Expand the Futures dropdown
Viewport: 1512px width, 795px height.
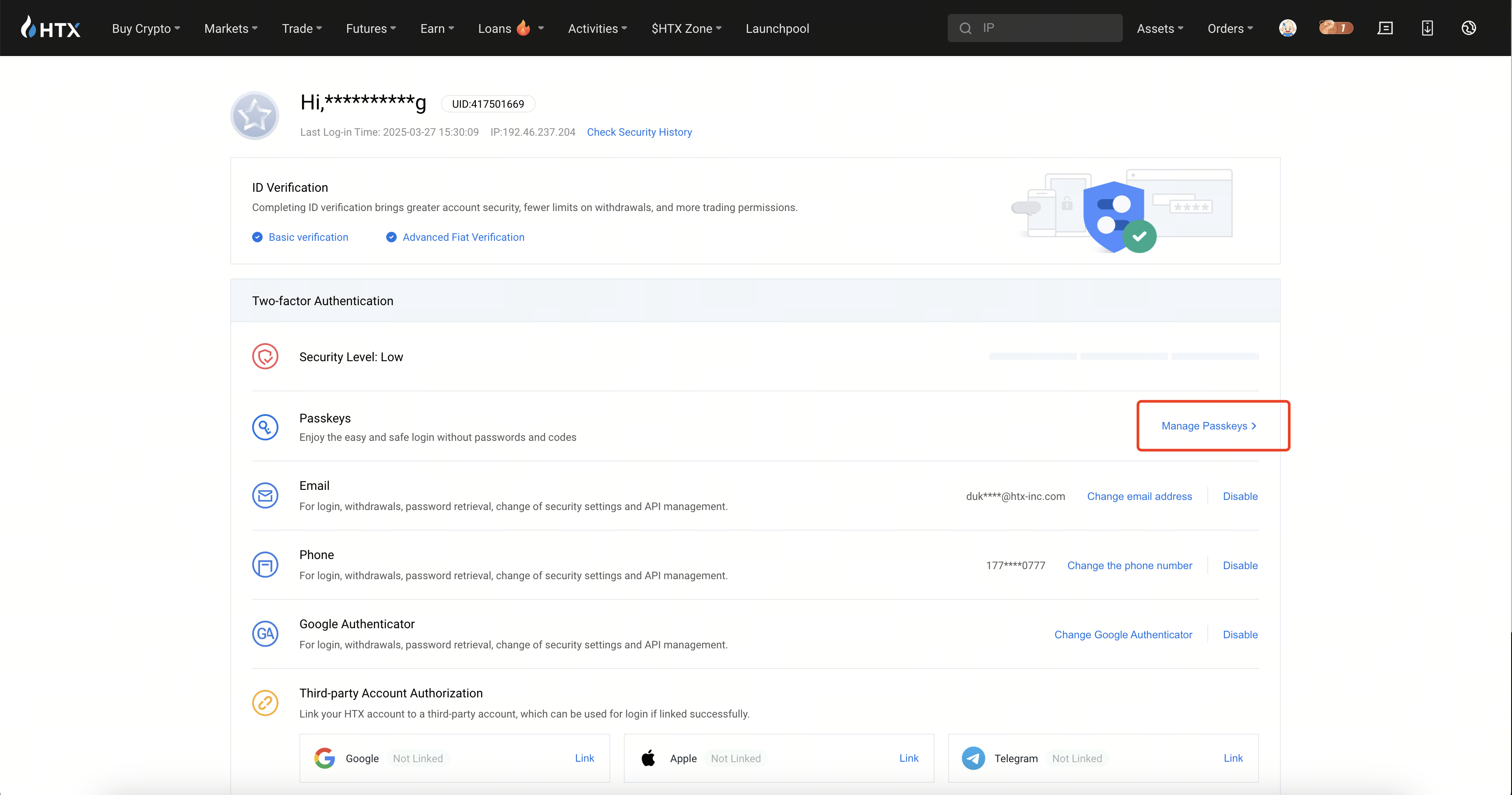(x=371, y=28)
